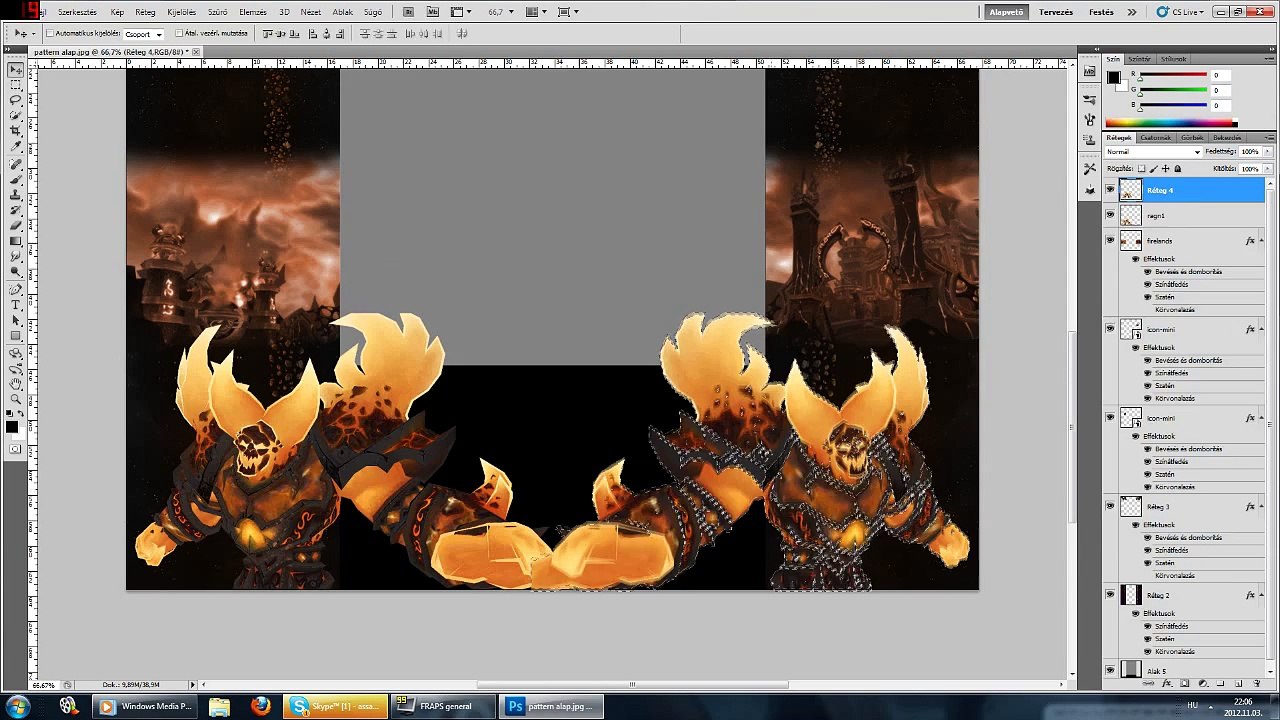Open the Réteg menu
Image resolution: width=1280 pixels, height=720 pixels.
click(145, 12)
